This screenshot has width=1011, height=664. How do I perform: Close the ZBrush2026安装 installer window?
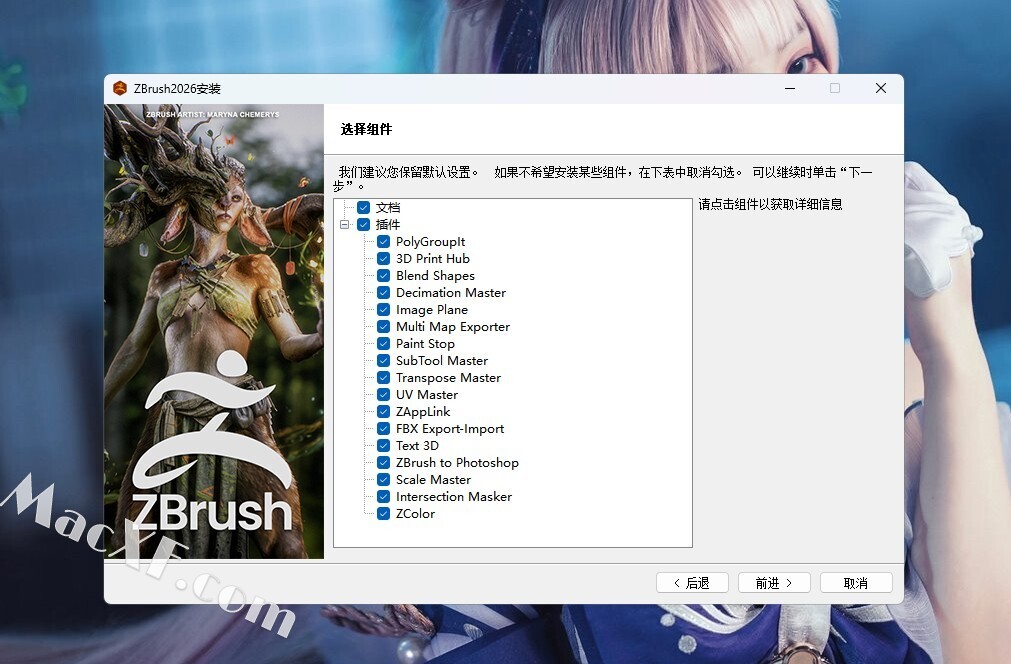[x=881, y=88]
